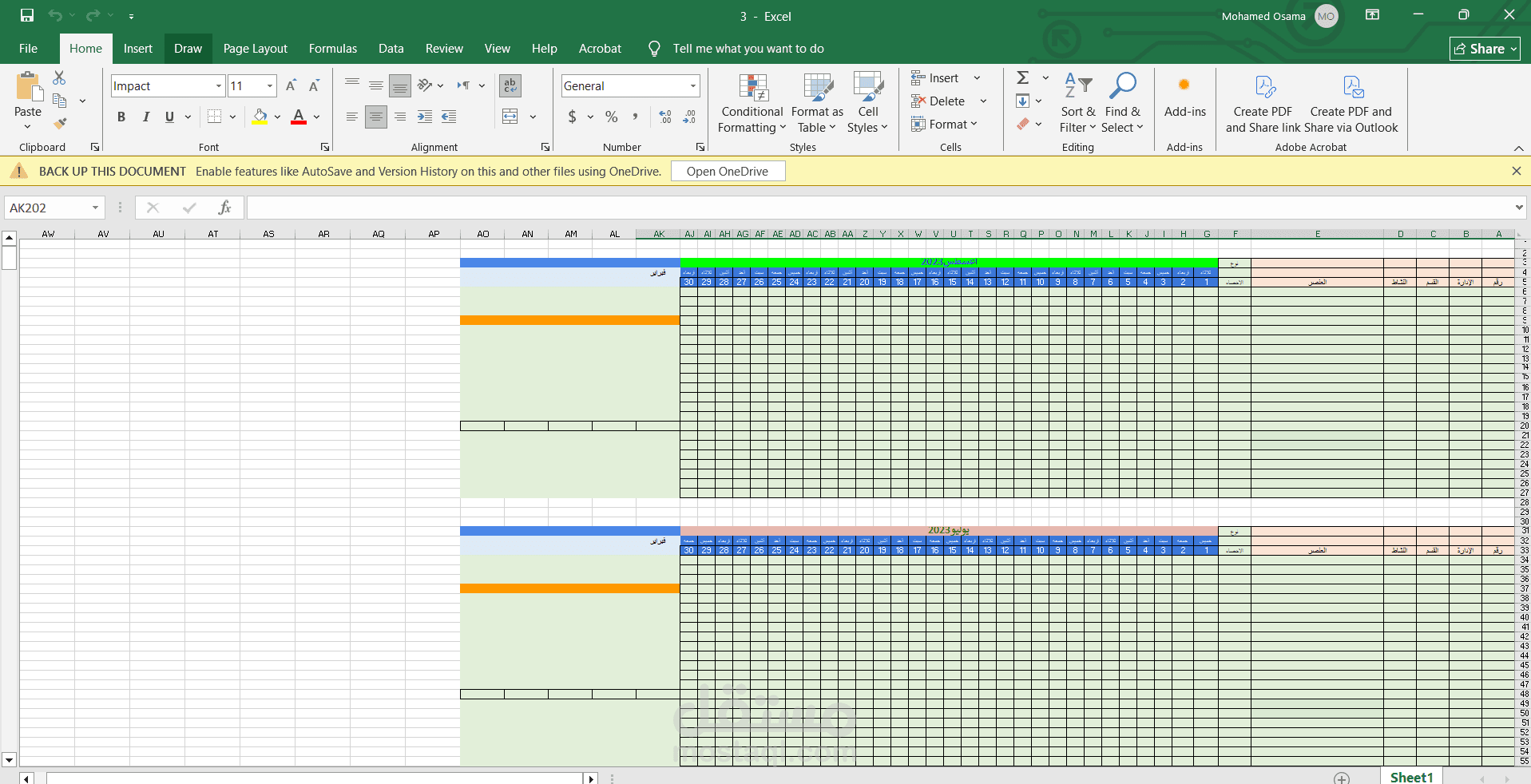This screenshot has width=1531, height=784.
Task: Click the Share button
Action: pyautogui.click(x=1485, y=49)
